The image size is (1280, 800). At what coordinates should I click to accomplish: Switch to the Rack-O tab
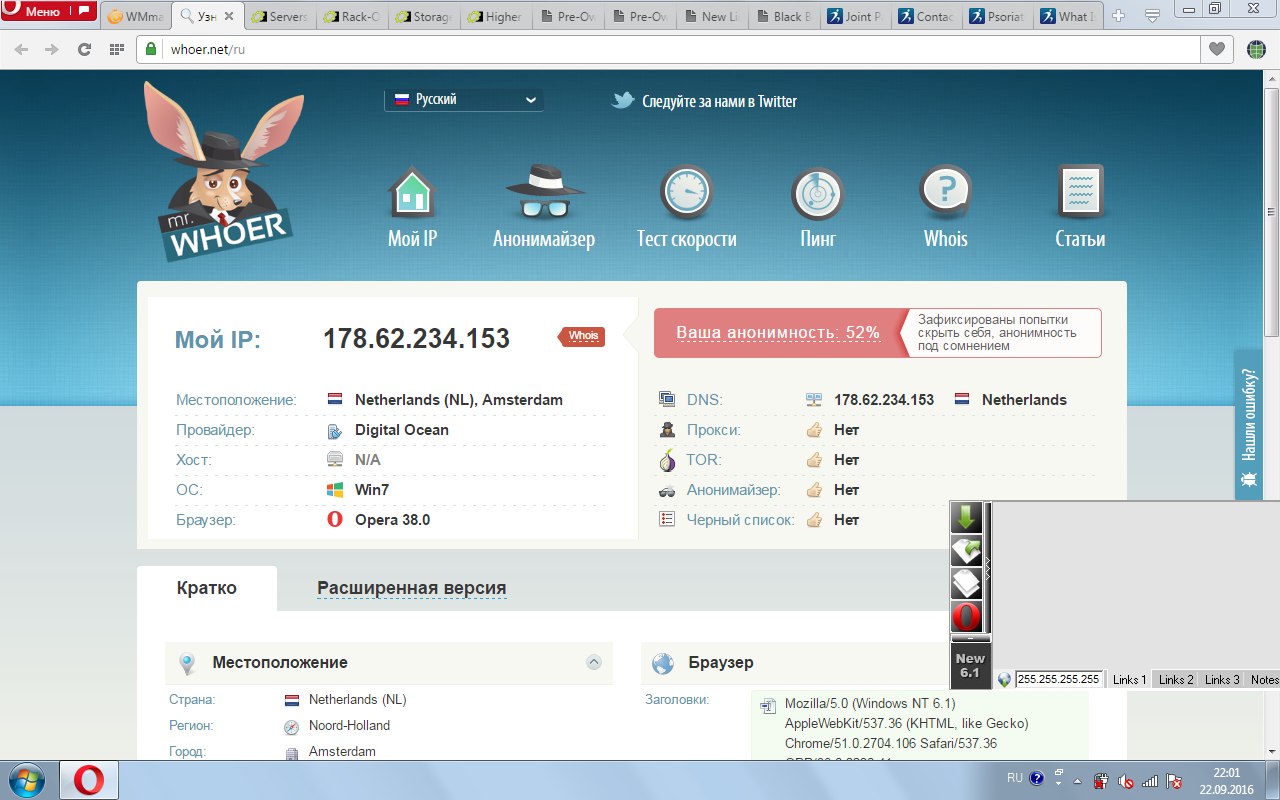(352, 17)
